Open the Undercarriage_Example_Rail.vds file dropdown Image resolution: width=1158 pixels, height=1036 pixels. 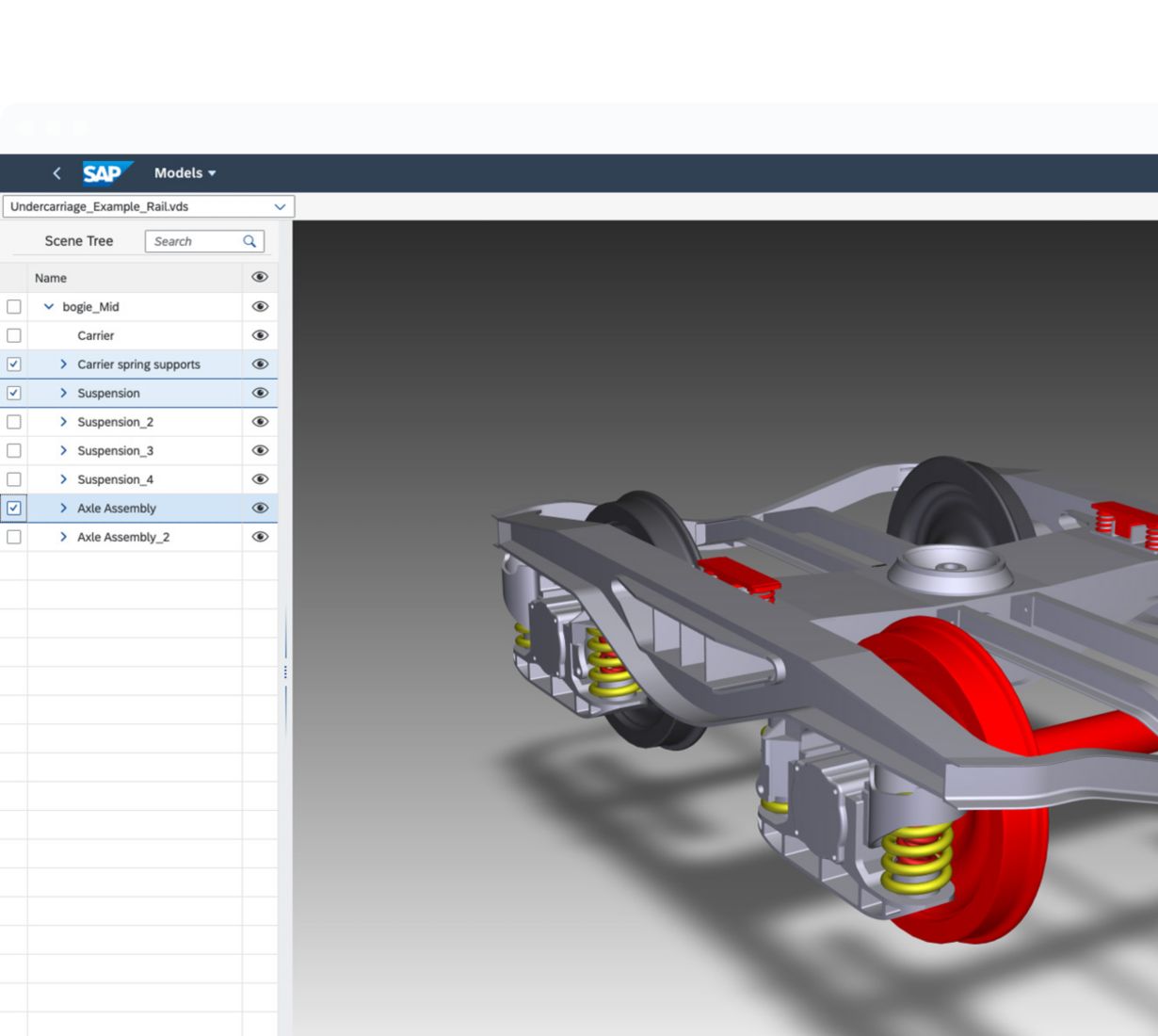(x=280, y=206)
